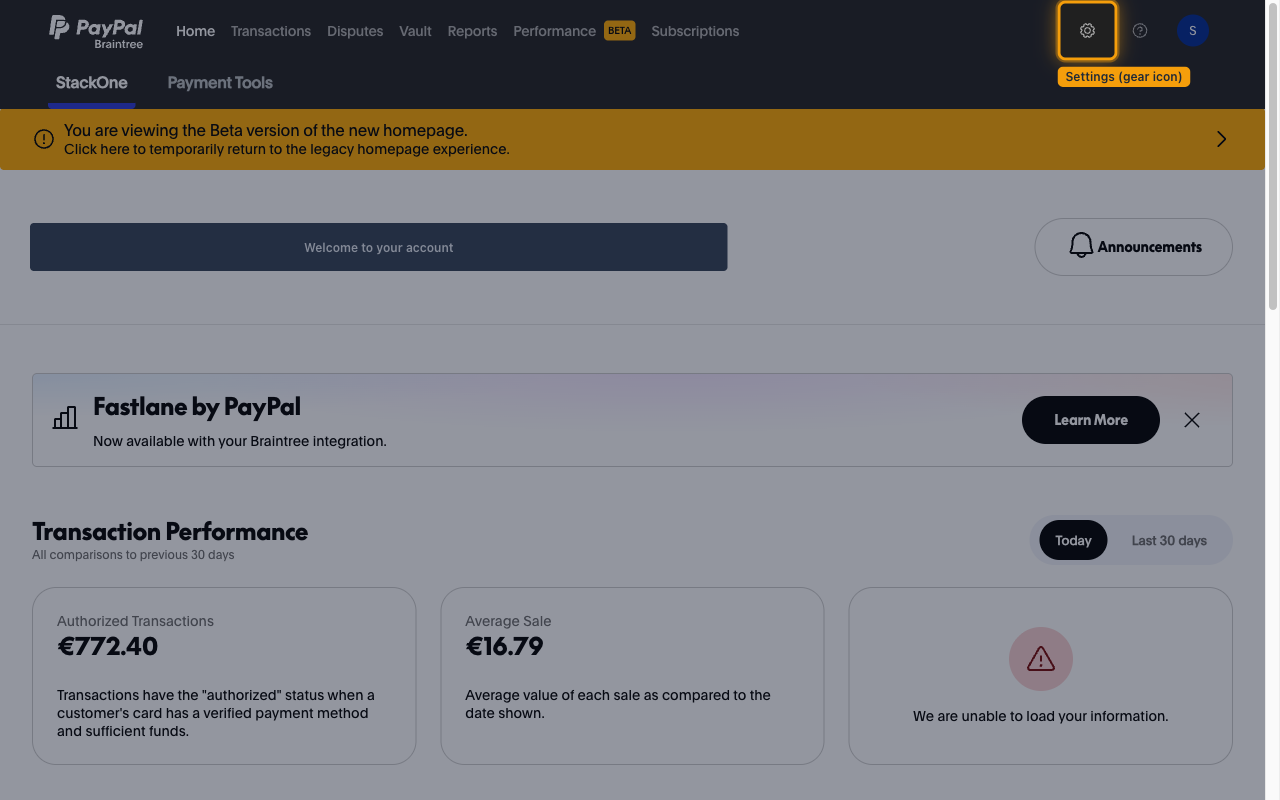This screenshot has width=1280, height=800.
Task: Click the Announcements bell icon
Action: pos(1081,246)
